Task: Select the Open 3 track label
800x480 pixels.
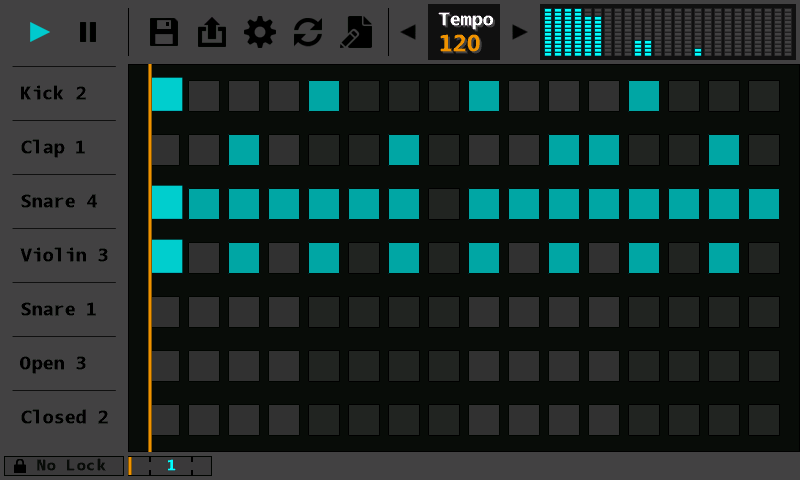Action: pos(53,363)
